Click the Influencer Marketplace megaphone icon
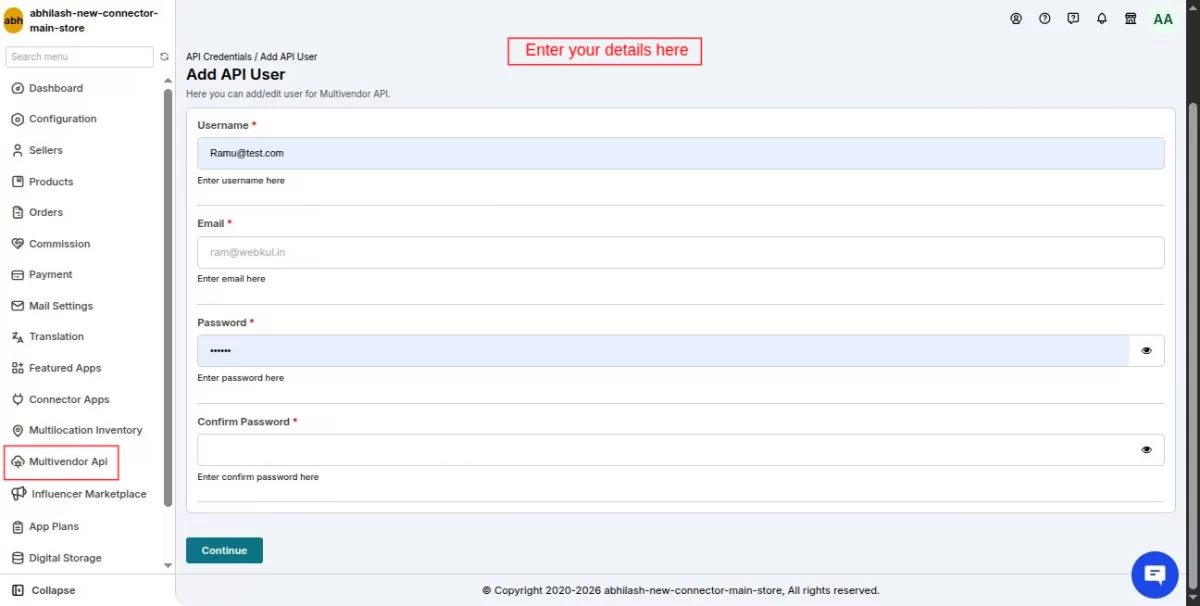Screen dimensions: 1200x606 18,494
